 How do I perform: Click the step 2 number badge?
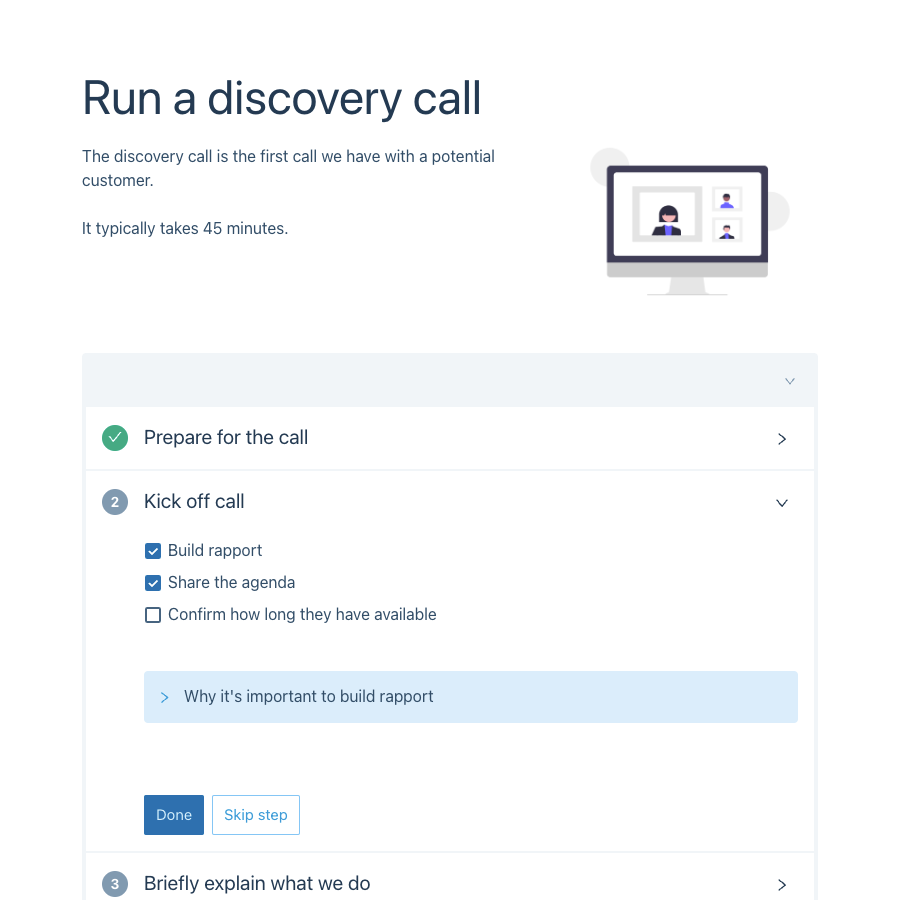click(x=115, y=502)
